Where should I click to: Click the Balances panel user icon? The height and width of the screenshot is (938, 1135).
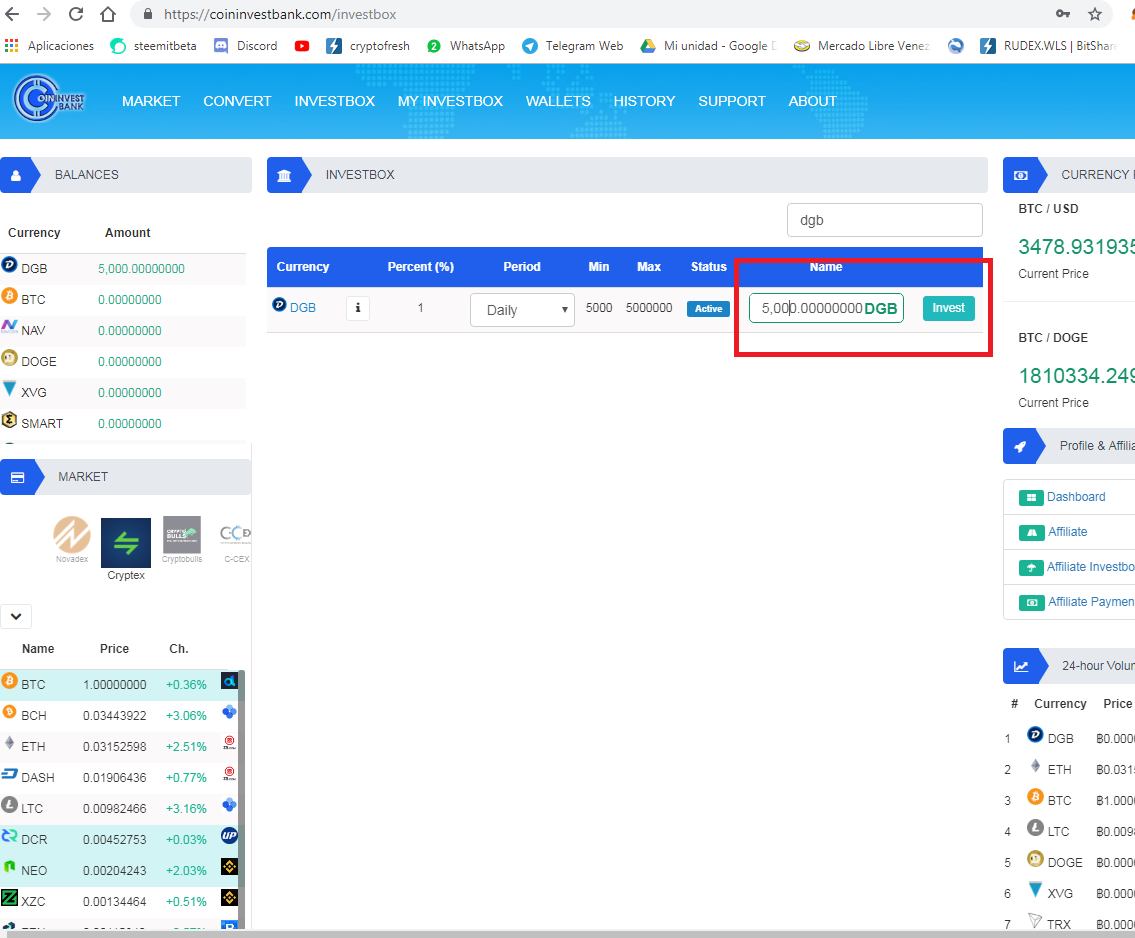(16, 175)
